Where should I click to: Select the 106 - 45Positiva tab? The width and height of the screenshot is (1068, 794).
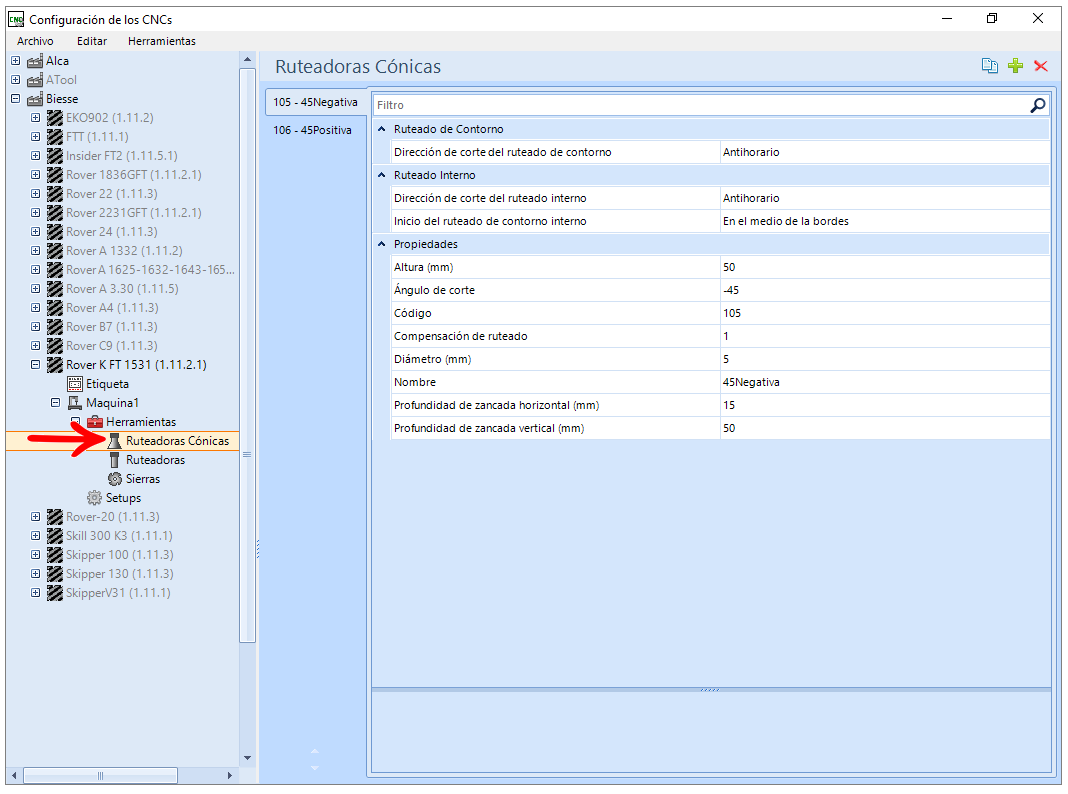tap(313, 130)
